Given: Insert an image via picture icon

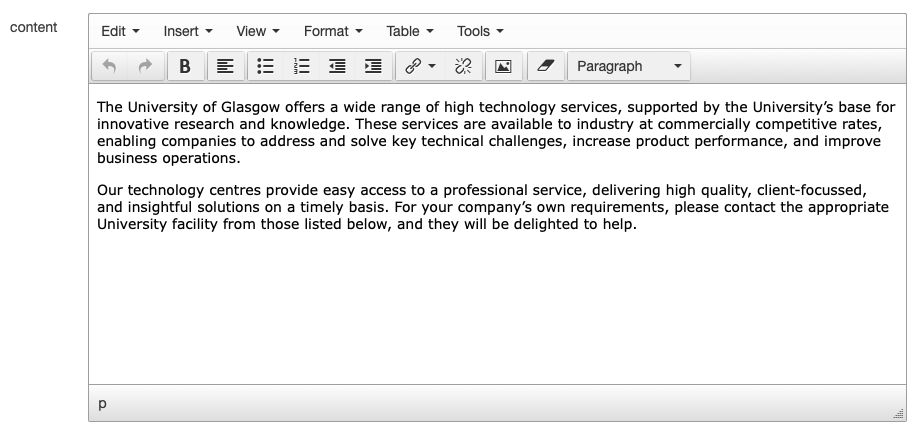Looking at the screenshot, I should [503, 66].
